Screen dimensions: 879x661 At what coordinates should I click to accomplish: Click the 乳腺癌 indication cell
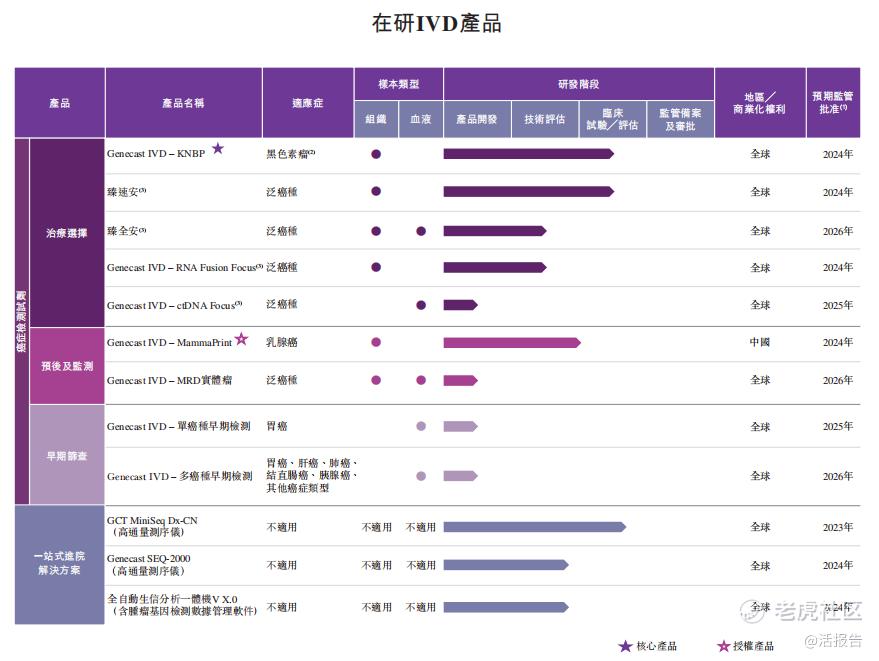coord(281,342)
